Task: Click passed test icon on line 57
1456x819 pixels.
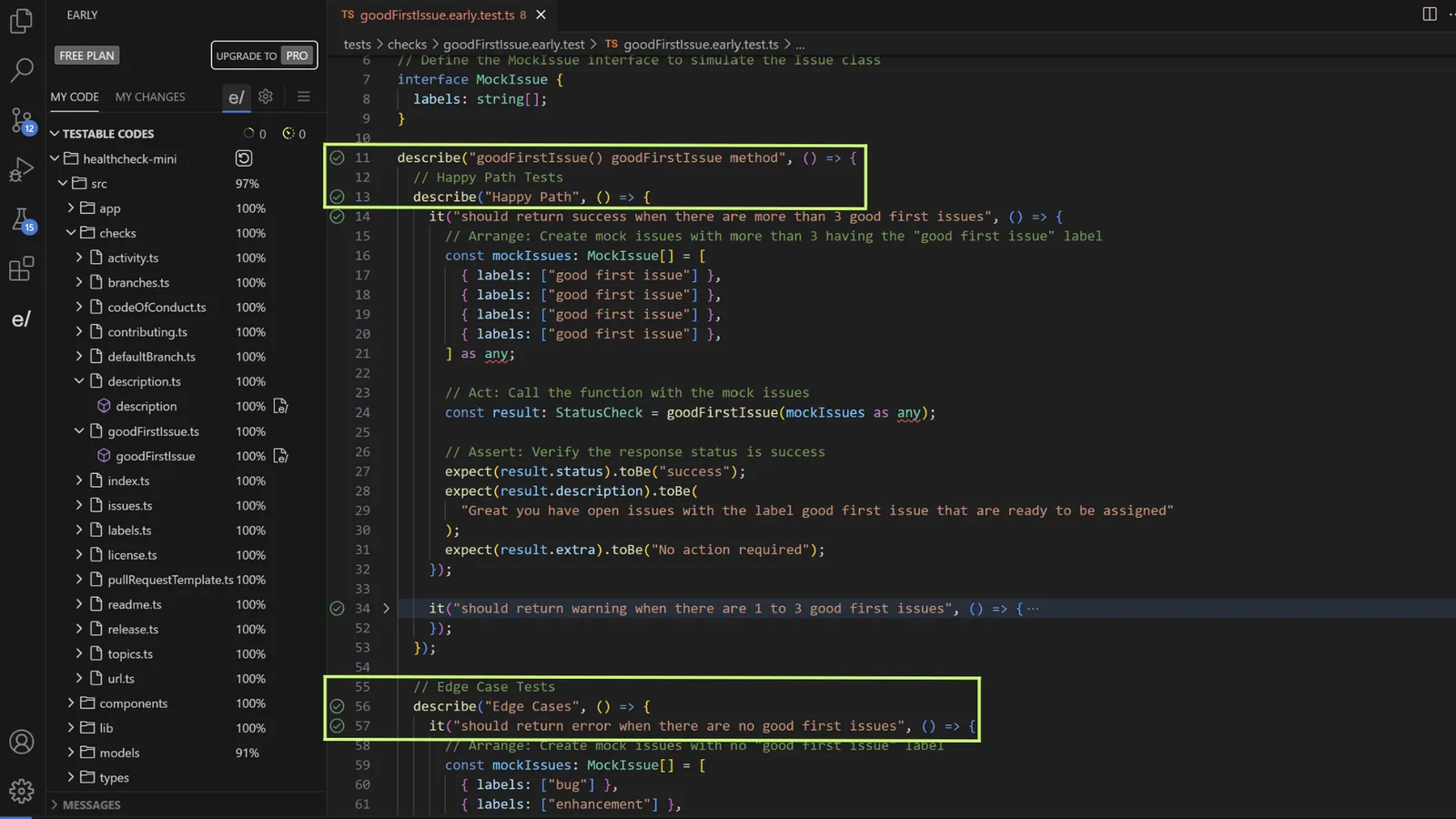Action: pos(337,726)
